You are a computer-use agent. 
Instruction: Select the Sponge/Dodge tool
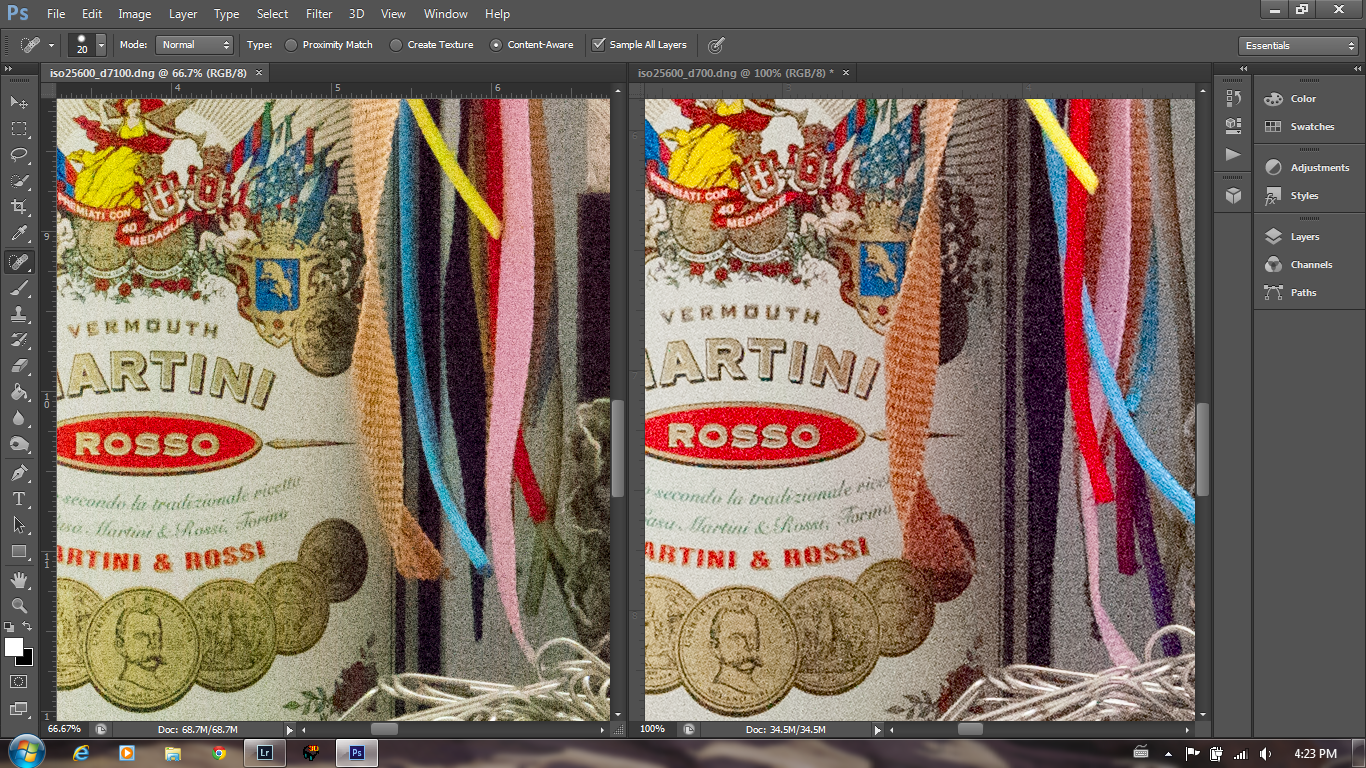click(x=19, y=444)
